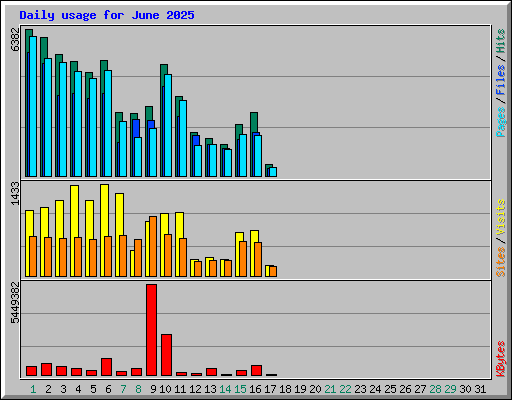Click day 23 on the x-axis
The image size is (512, 400).
360,389
